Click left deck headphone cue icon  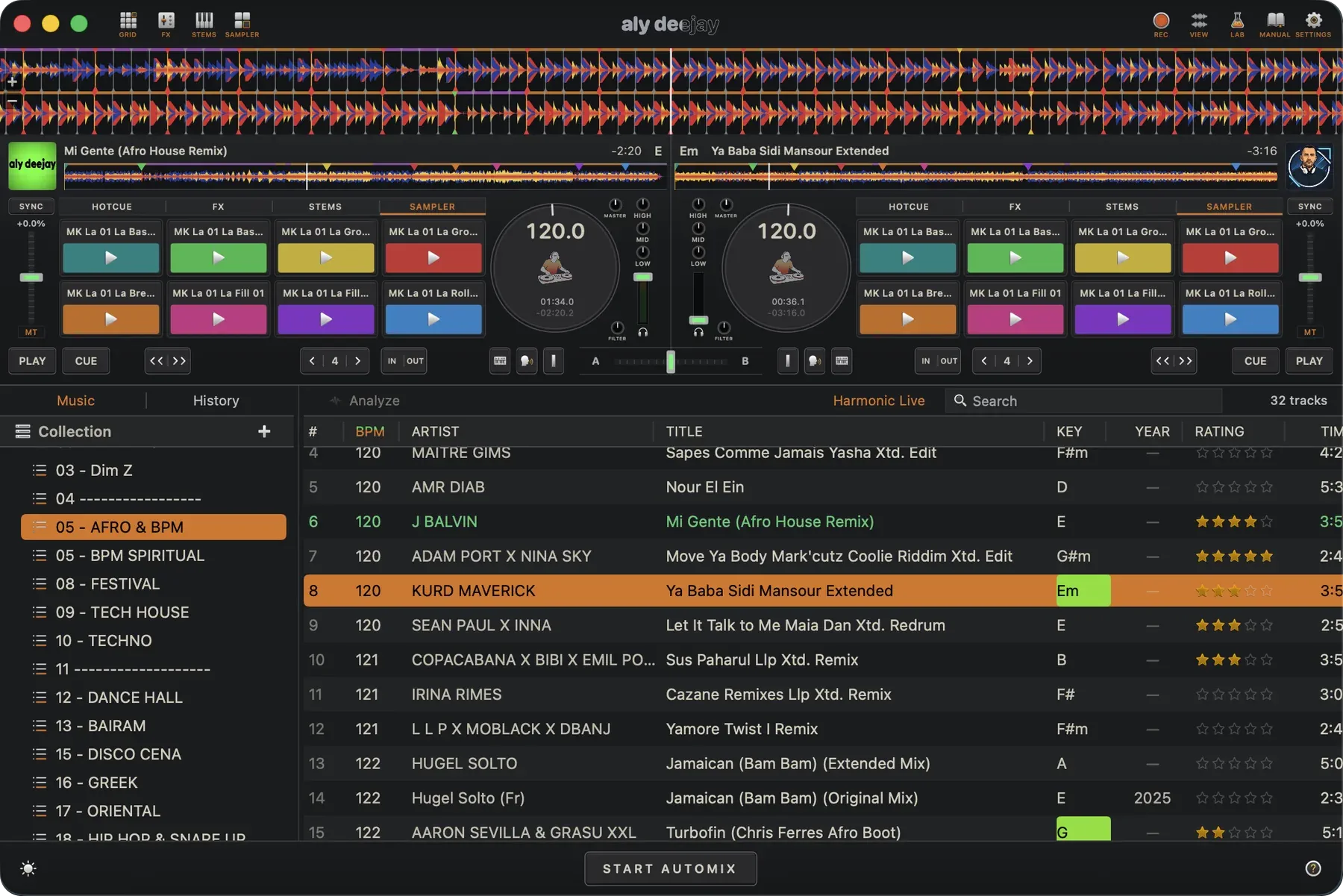point(643,332)
